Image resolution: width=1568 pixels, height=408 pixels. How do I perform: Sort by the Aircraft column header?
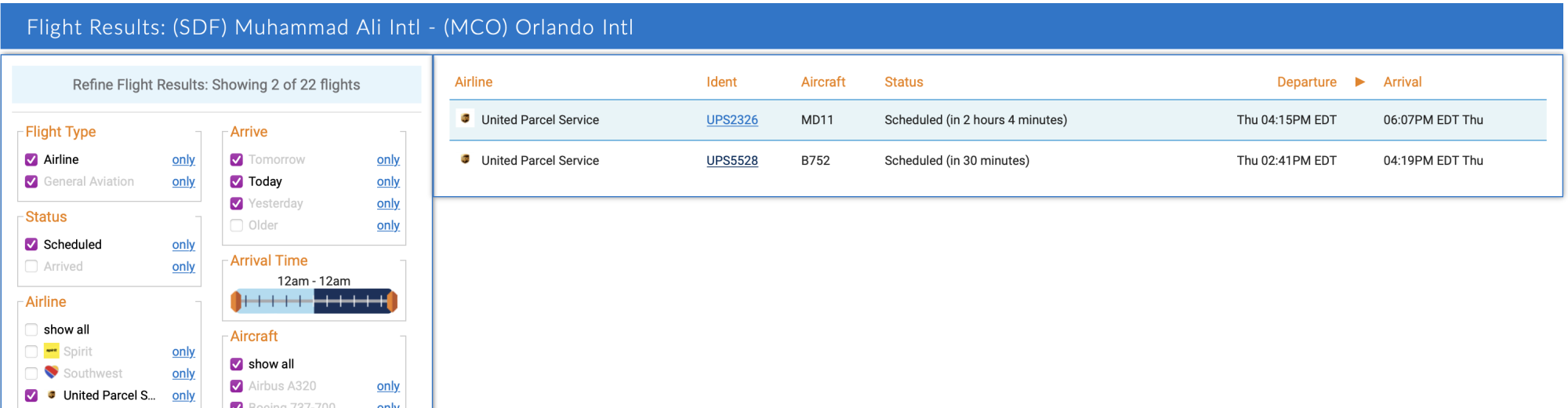pos(822,82)
